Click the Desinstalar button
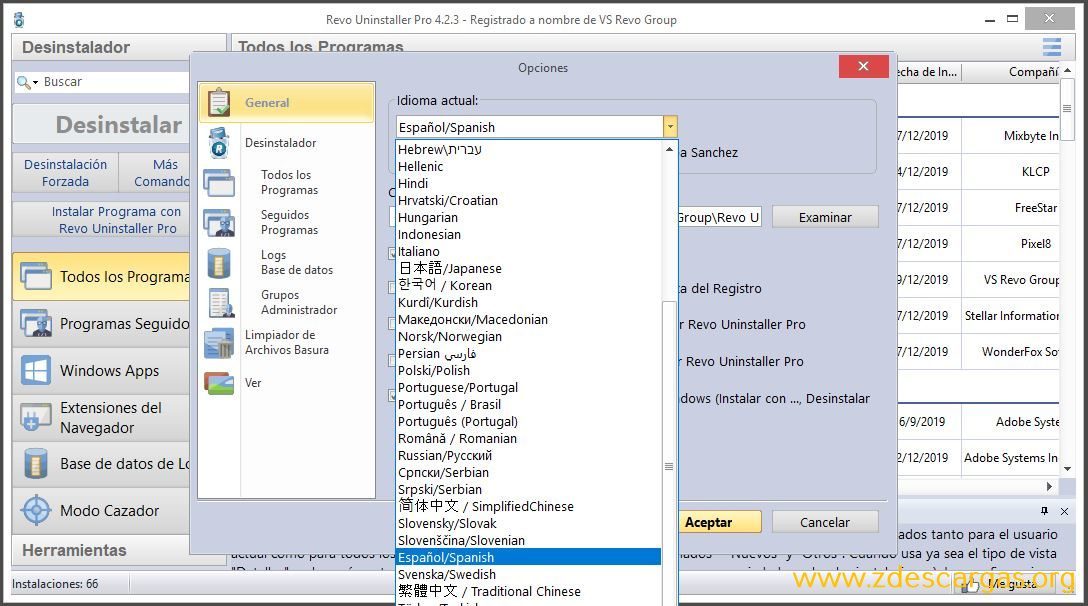The height and width of the screenshot is (606, 1088). tap(101, 124)
